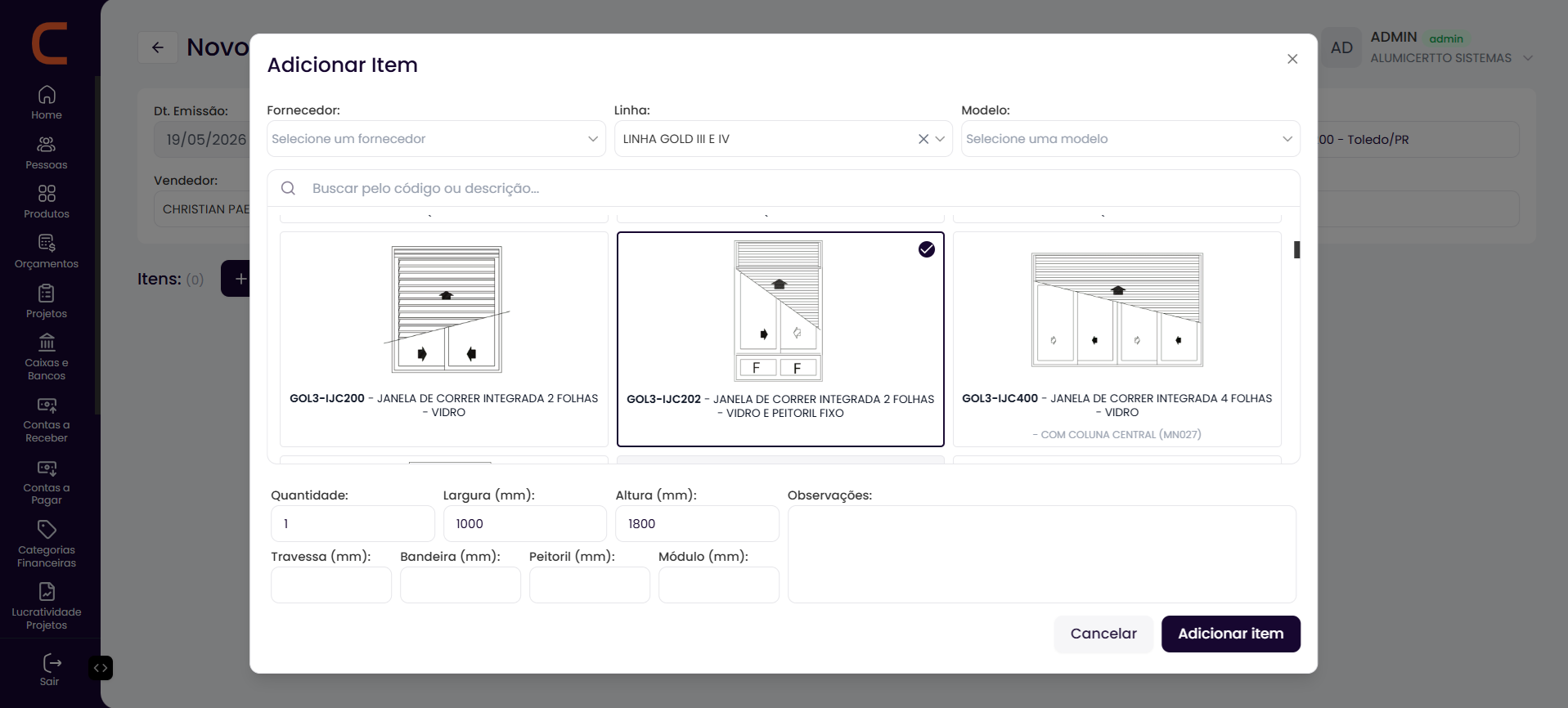Click the Adicionar item button
This screenshot has width=1568, height=708.
point(1230,634)
